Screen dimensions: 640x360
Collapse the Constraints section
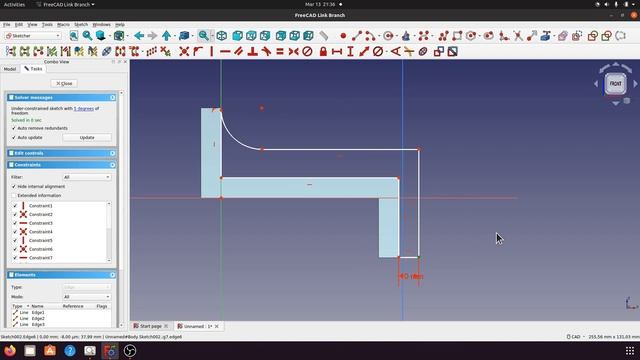112,165
